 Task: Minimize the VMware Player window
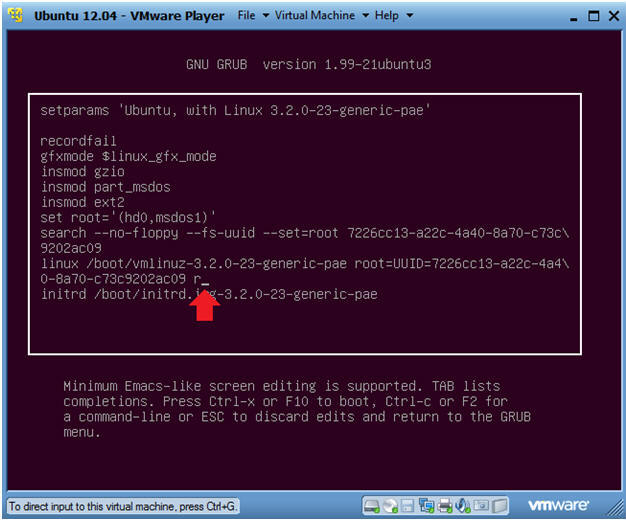click(x=574, y=17)
